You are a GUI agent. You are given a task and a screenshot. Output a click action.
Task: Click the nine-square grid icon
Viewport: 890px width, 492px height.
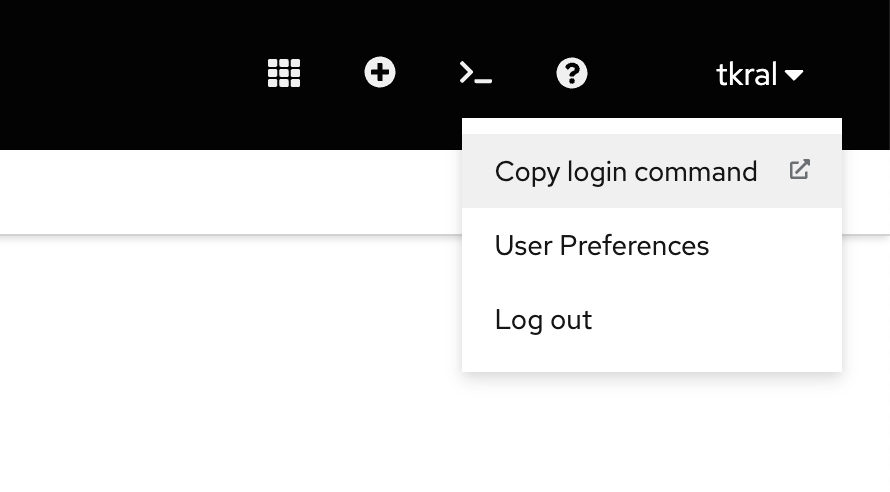click(284, 73)
